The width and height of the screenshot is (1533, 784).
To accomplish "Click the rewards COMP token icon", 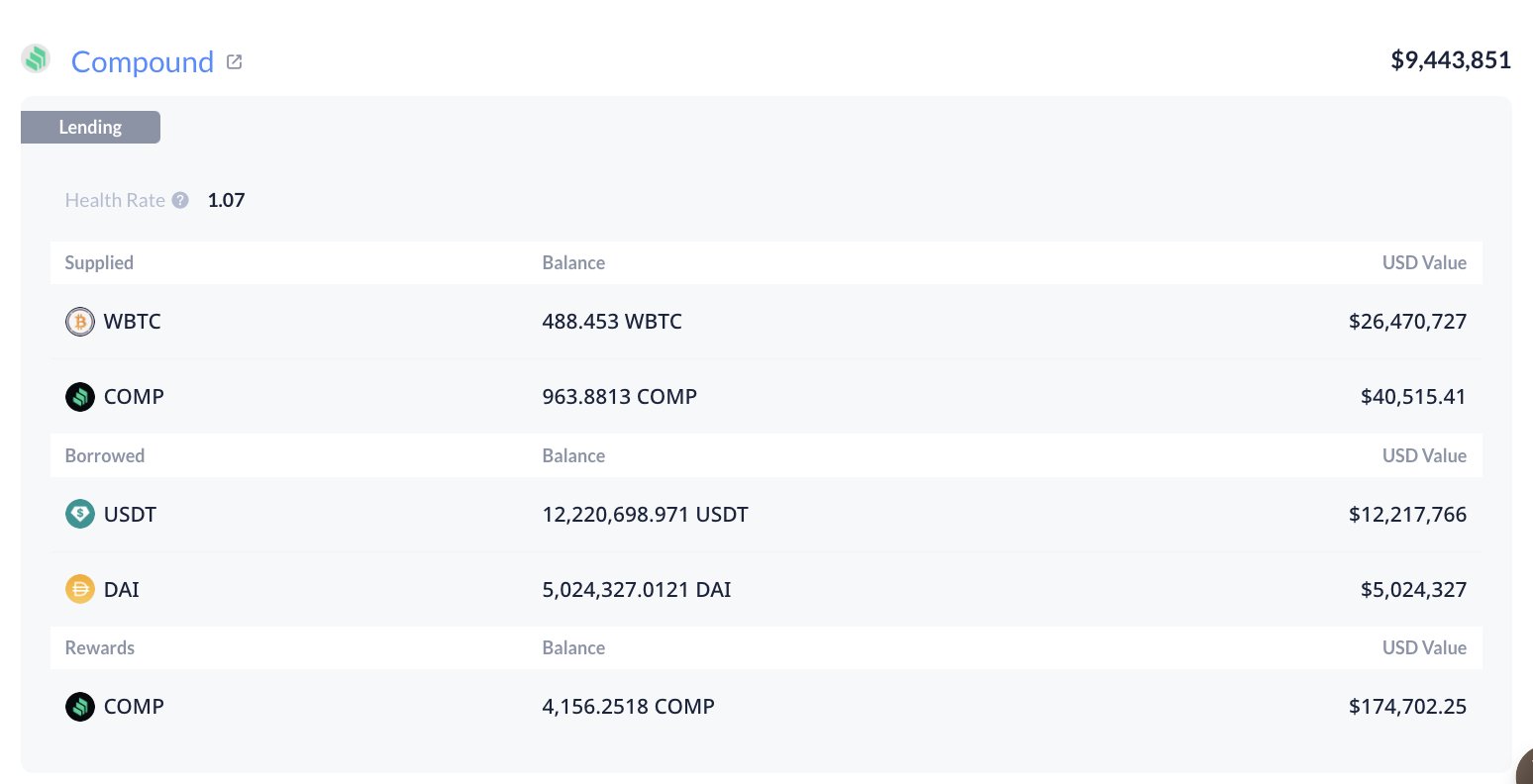I will pos(80,707).
